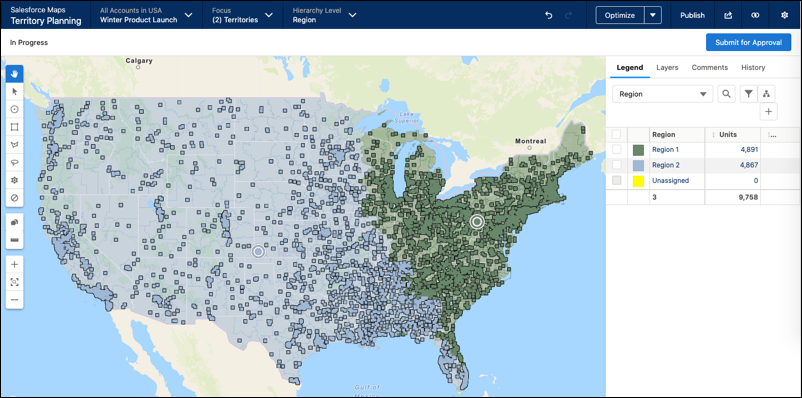This screenshot has width=802, height=398.
Task: Click the gear tool in map toolbar
Action: click(x=14, y=180)
